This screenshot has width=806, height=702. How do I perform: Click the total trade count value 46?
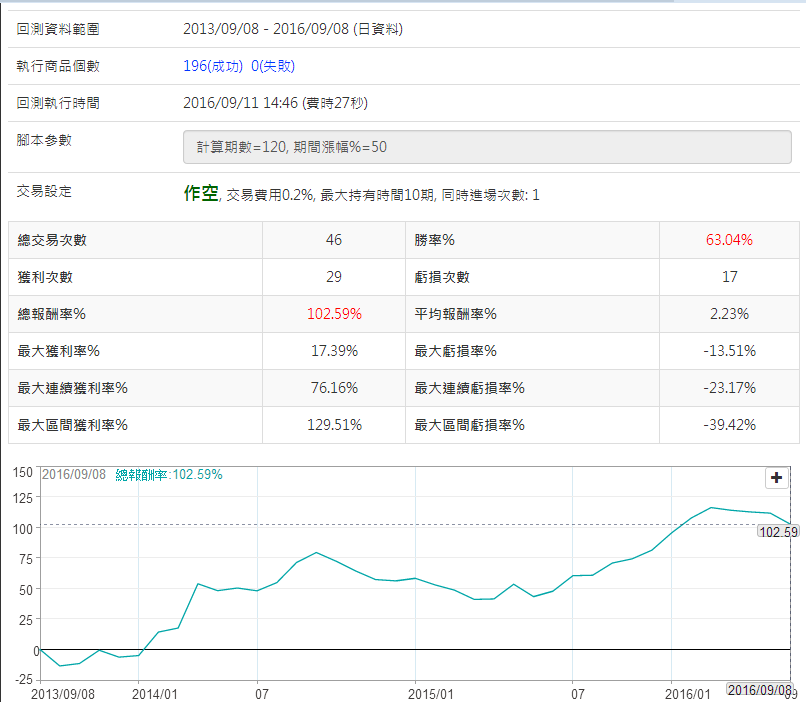[x=334, y=240]
